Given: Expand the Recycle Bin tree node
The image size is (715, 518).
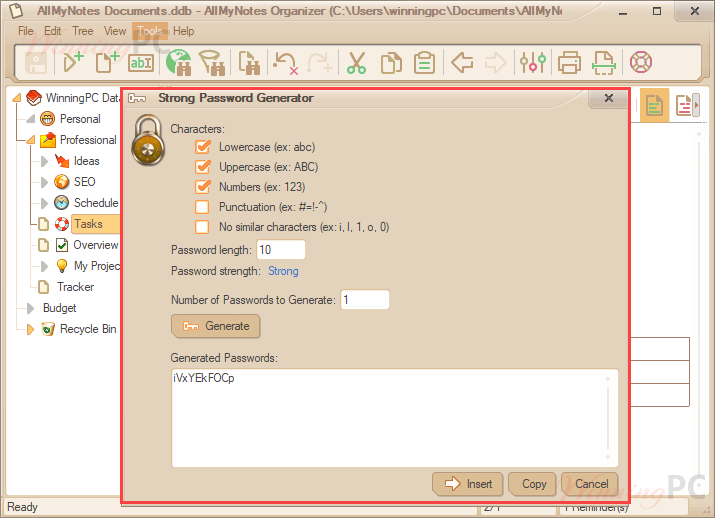Looking at the screenshot, I should click(31, 329).
